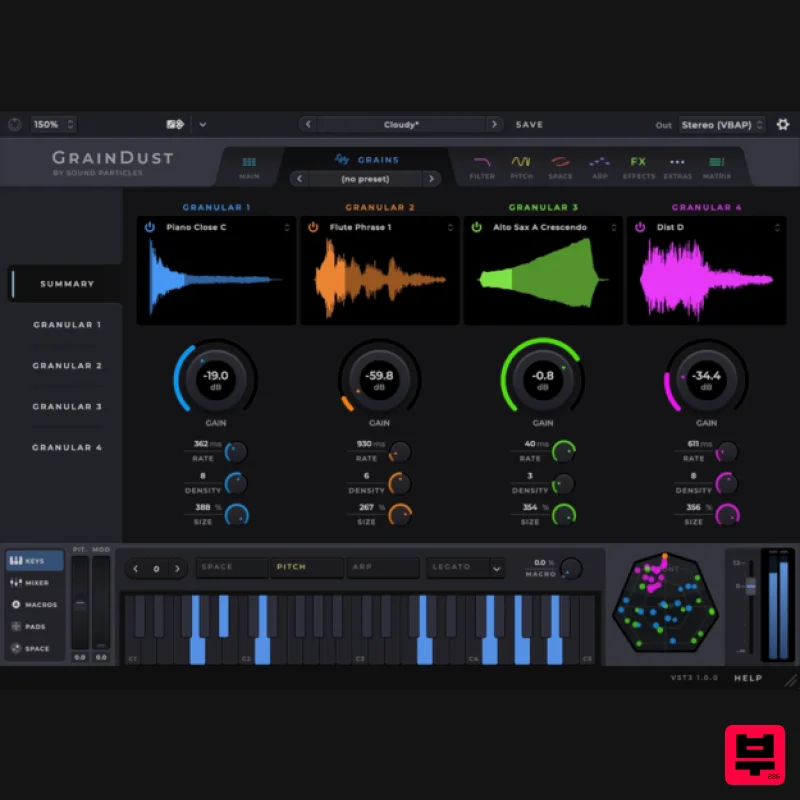This screenshot has height=800, width=800.
Task: Open the grain preset dropdown arrow
Action: click(430, 177)
